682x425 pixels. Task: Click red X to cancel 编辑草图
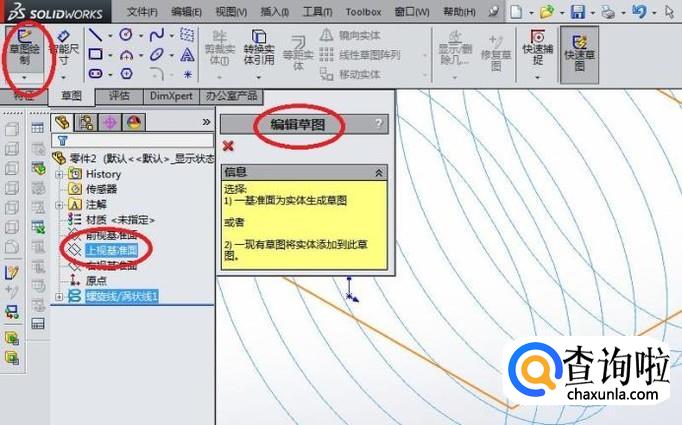pos(228,146)
